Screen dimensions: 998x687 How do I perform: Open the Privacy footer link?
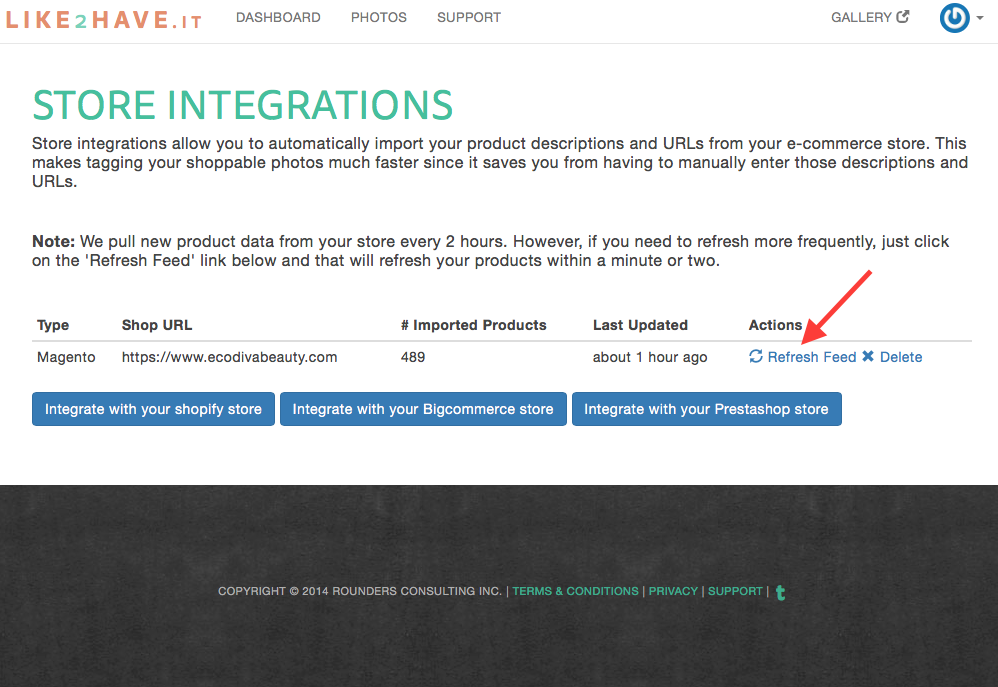(673, 591)
